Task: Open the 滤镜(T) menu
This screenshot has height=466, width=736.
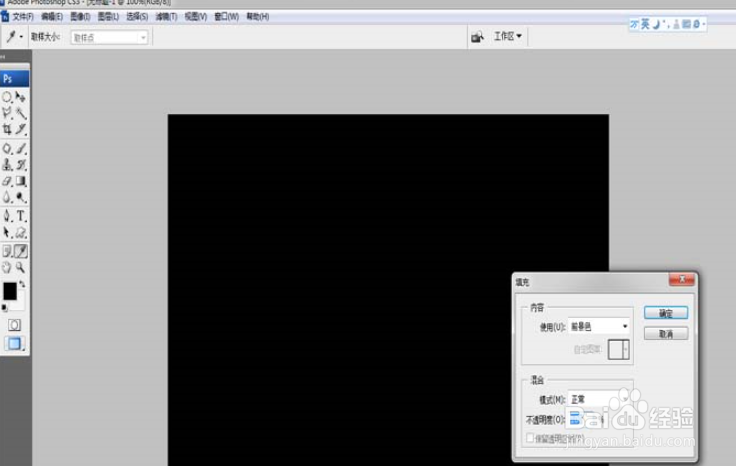Action: (166, 17)
